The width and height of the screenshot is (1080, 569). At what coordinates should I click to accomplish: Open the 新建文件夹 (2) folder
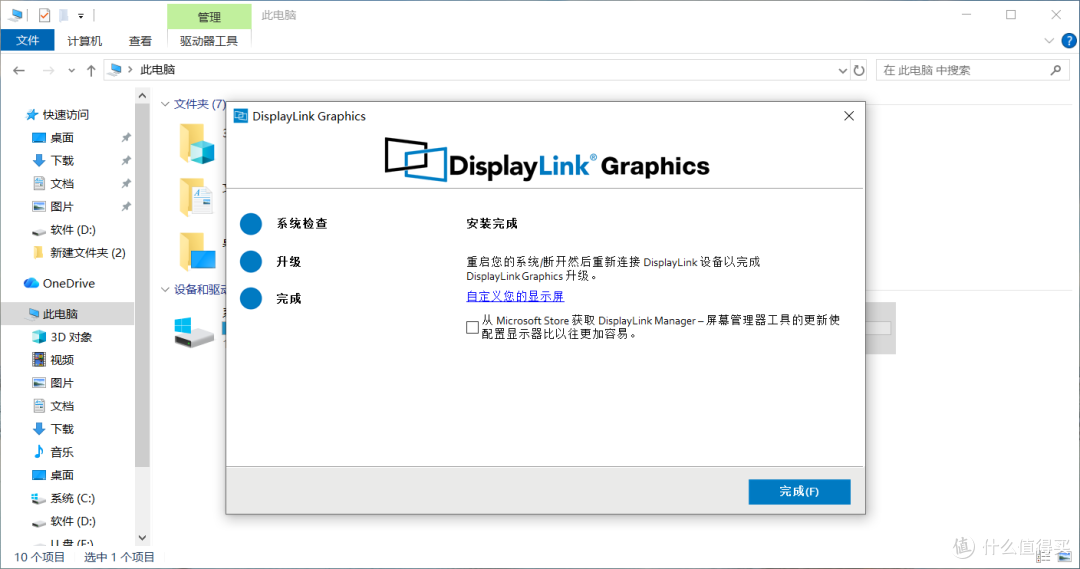click(x=87, y=253)
